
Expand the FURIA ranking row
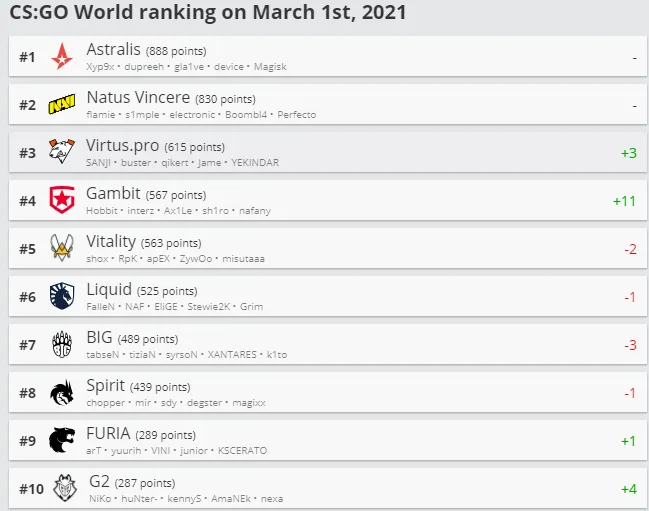(x=327, y=440)
